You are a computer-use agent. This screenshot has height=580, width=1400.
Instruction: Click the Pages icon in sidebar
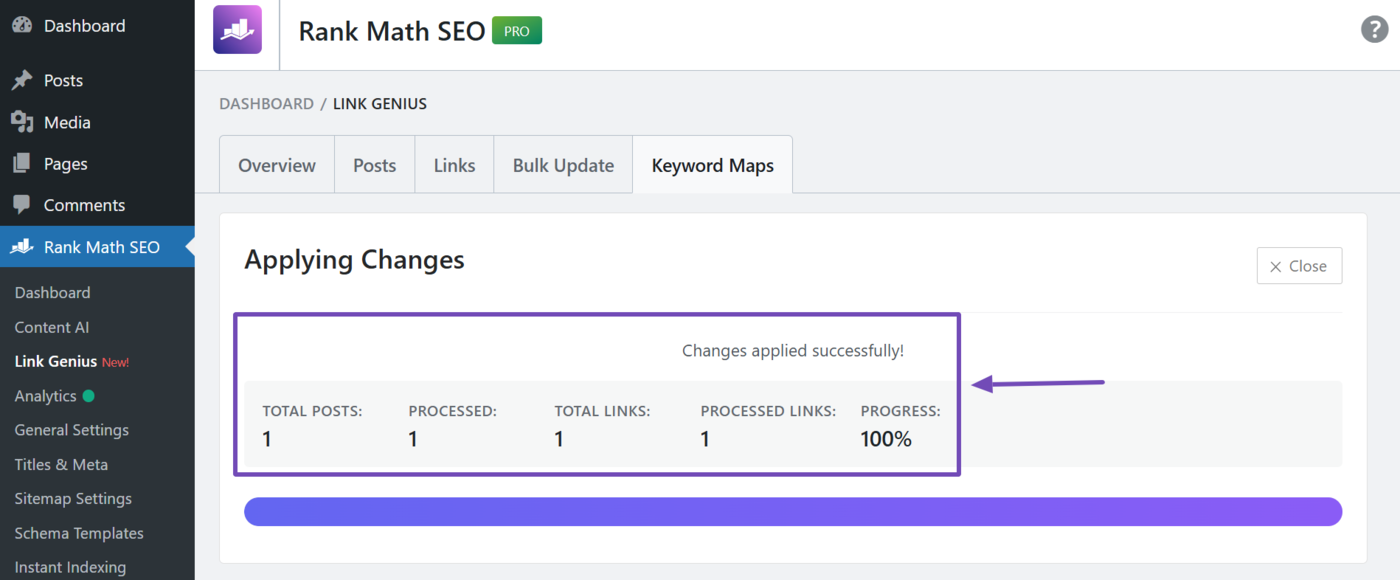click(22, 164)
